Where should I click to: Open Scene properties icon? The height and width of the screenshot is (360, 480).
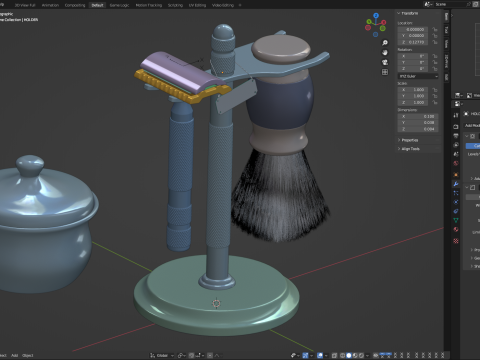point(456,154)
